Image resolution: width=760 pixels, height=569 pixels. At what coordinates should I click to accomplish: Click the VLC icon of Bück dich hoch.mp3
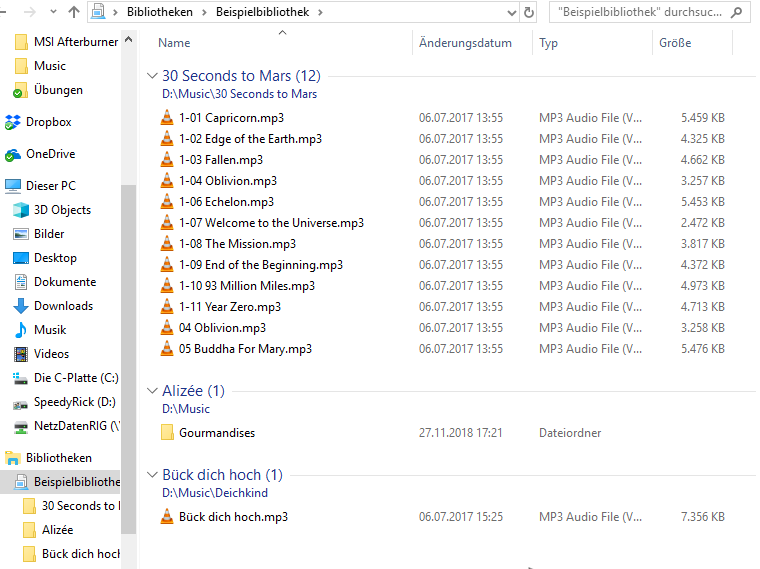click(x=167, y=517)
